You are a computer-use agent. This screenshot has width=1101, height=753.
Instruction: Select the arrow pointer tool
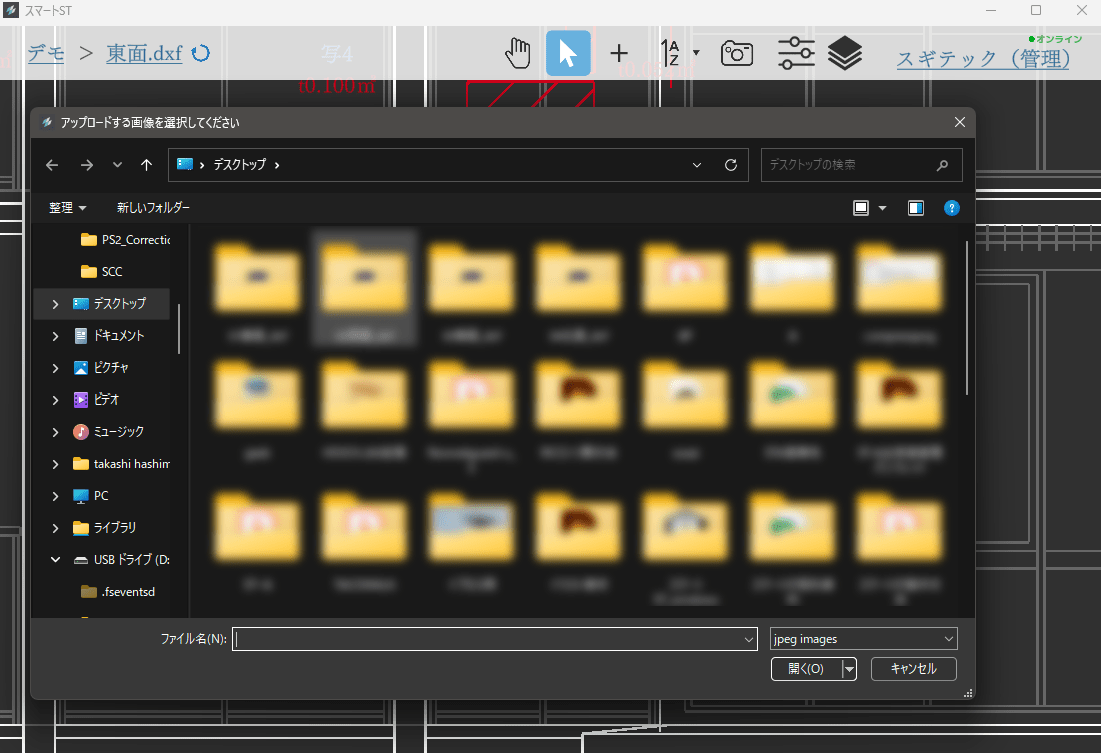(x=567, y=53)
